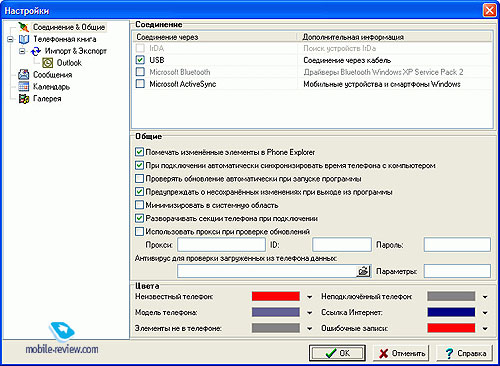Open Элементы не в телефоне color dropdown
The height and width of the screenshot is (366, 500).
tap(309, 329)
